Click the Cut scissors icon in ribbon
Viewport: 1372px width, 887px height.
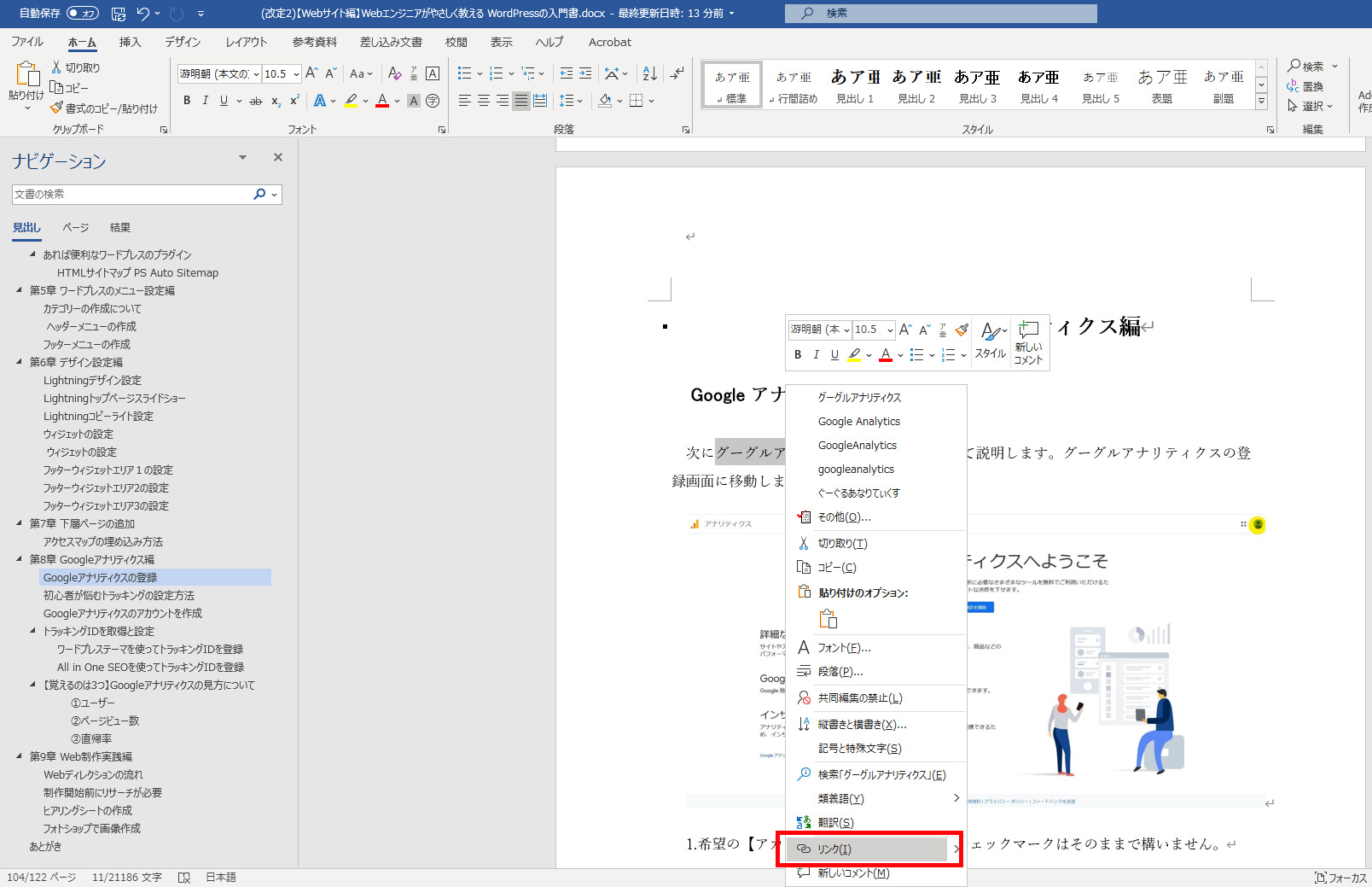pyautogui.click(x=56, y=67)
